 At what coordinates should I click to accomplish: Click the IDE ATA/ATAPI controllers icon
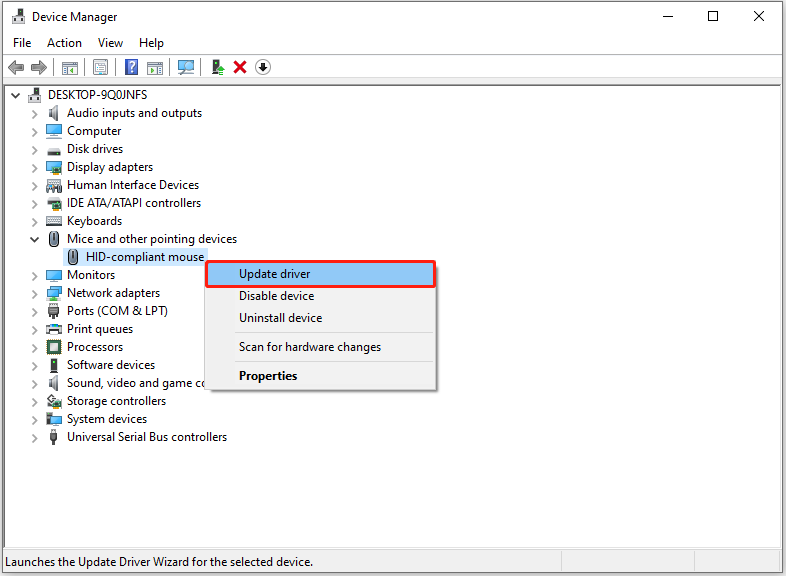pyautogui.click(x=54, y=204)
